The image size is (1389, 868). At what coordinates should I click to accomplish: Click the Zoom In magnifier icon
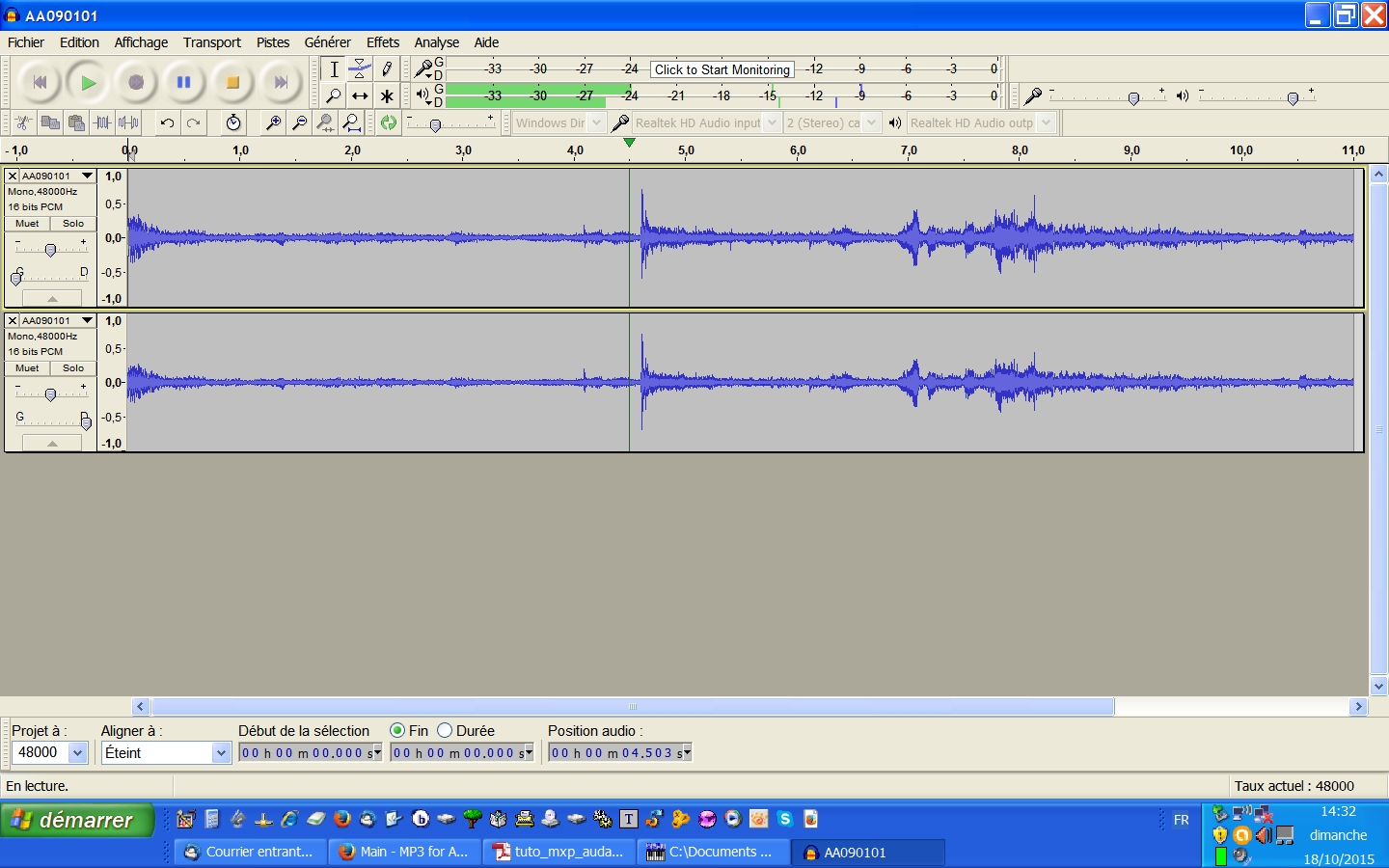pyautogui.click(x=274, y=122)
